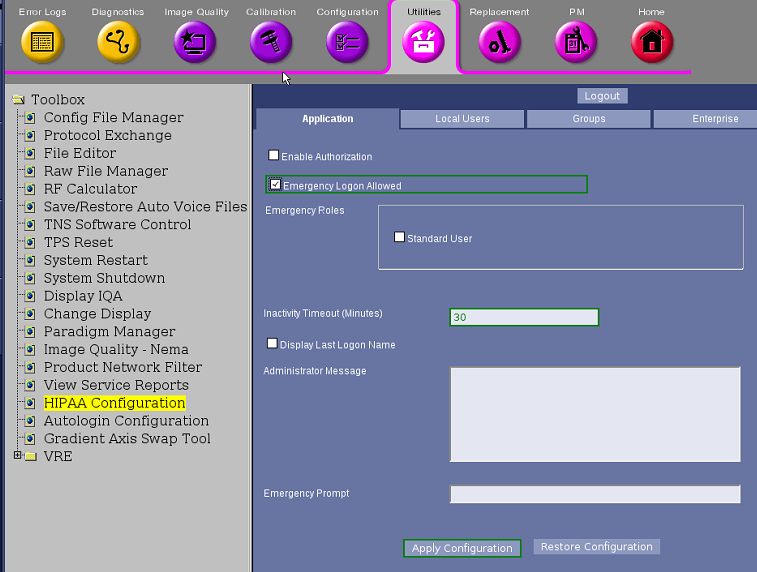Switch to the Groups tab
This screenshot has width=757, height=572.
pos(589,119)
